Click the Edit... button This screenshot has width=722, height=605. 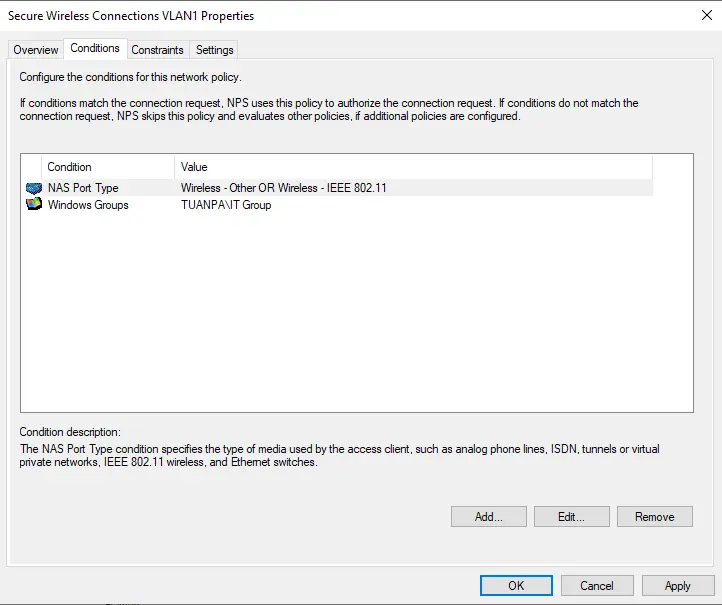click(571, 517)
